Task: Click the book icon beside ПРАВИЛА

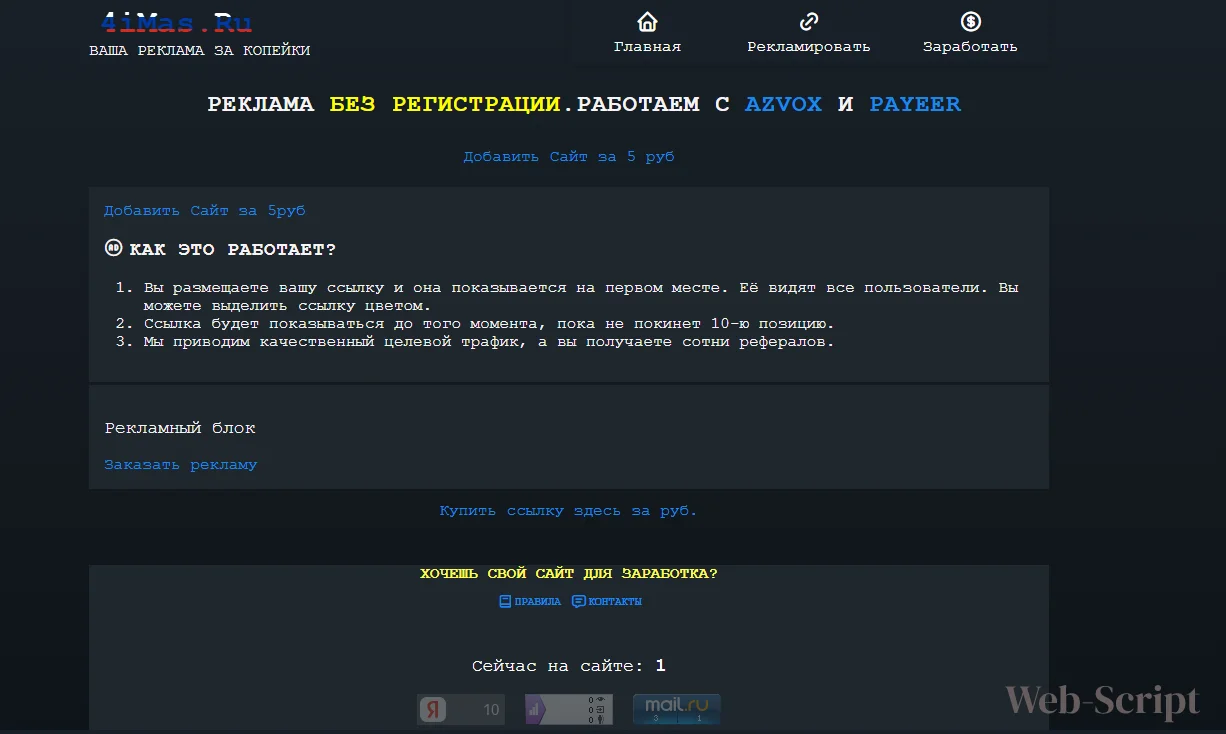Action: point(505,602)
